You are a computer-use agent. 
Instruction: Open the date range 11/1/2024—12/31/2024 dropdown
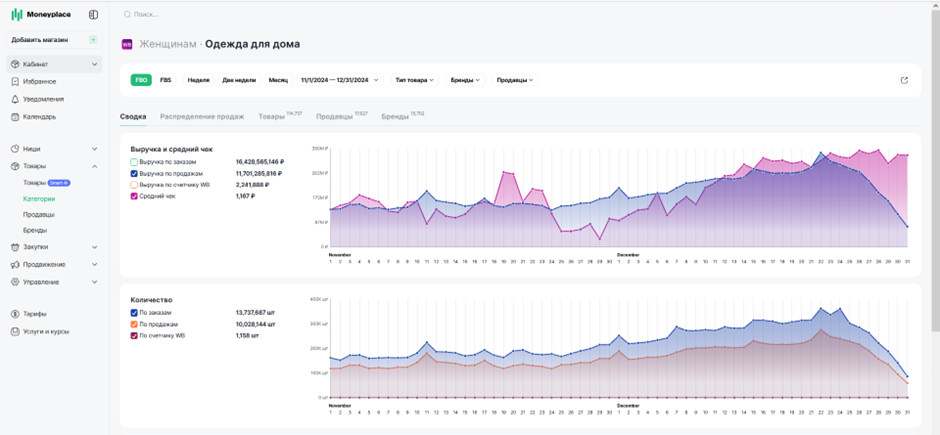(x=340, y=80)
